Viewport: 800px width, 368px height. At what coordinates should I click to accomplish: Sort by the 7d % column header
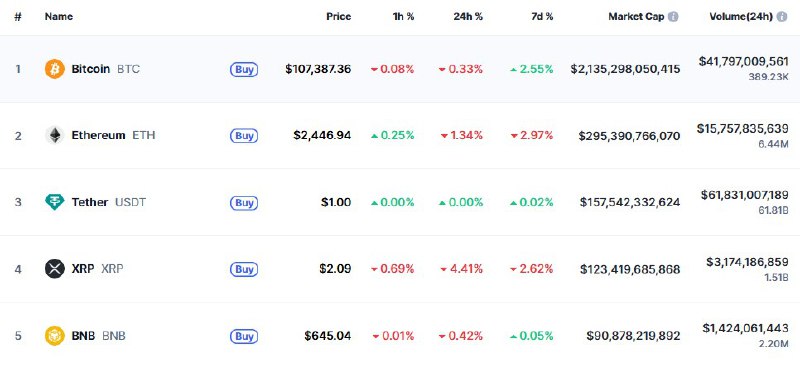[542, 16]
